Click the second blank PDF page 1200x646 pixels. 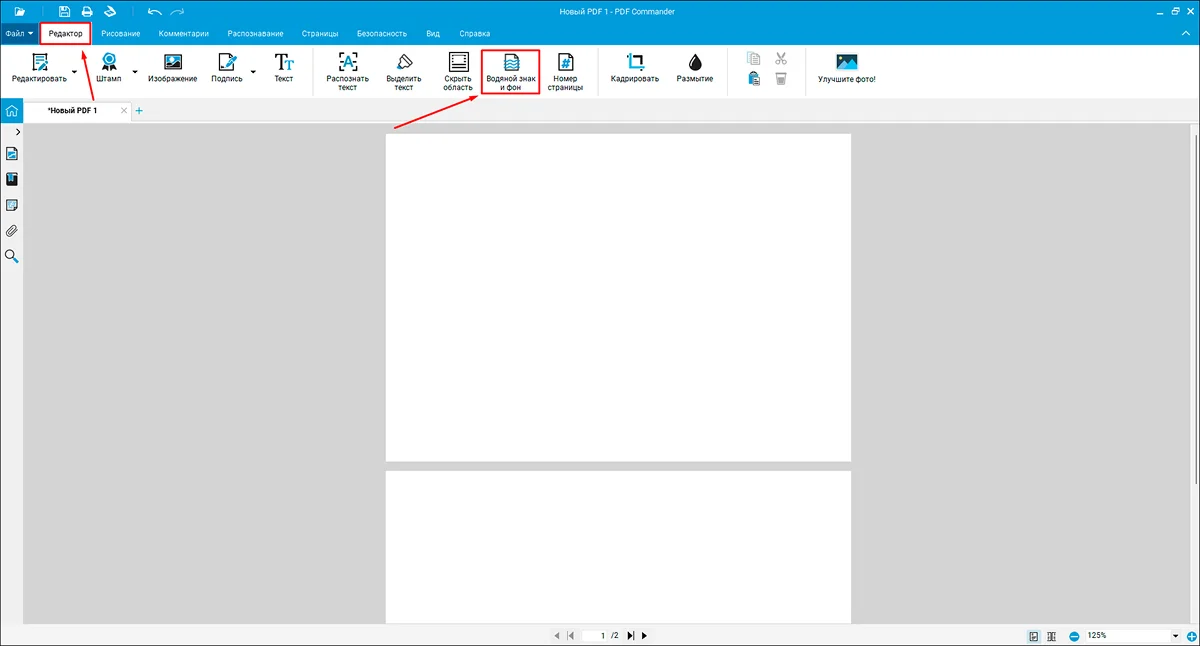pos(618,548)
